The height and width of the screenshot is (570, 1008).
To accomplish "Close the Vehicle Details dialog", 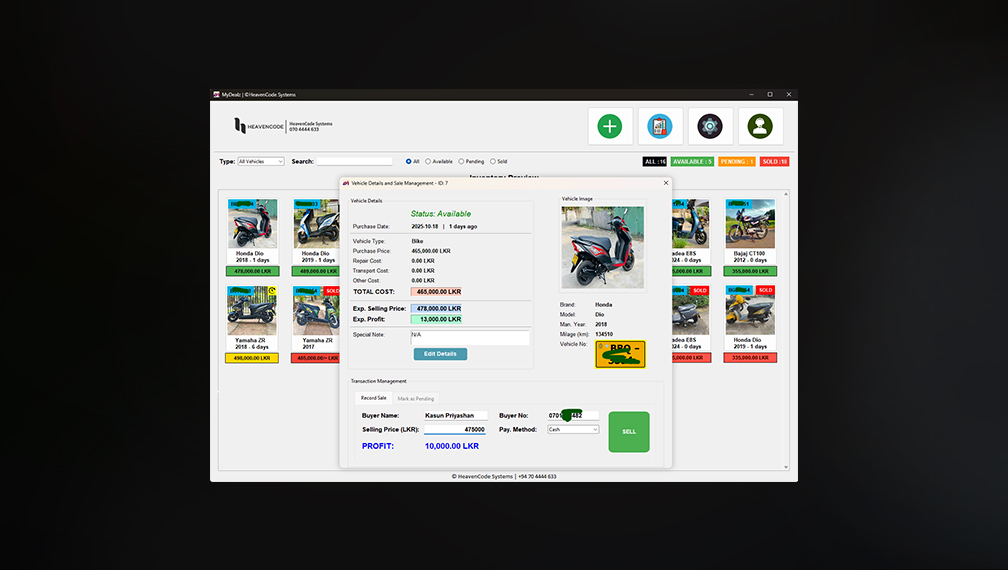I will 666,183.
